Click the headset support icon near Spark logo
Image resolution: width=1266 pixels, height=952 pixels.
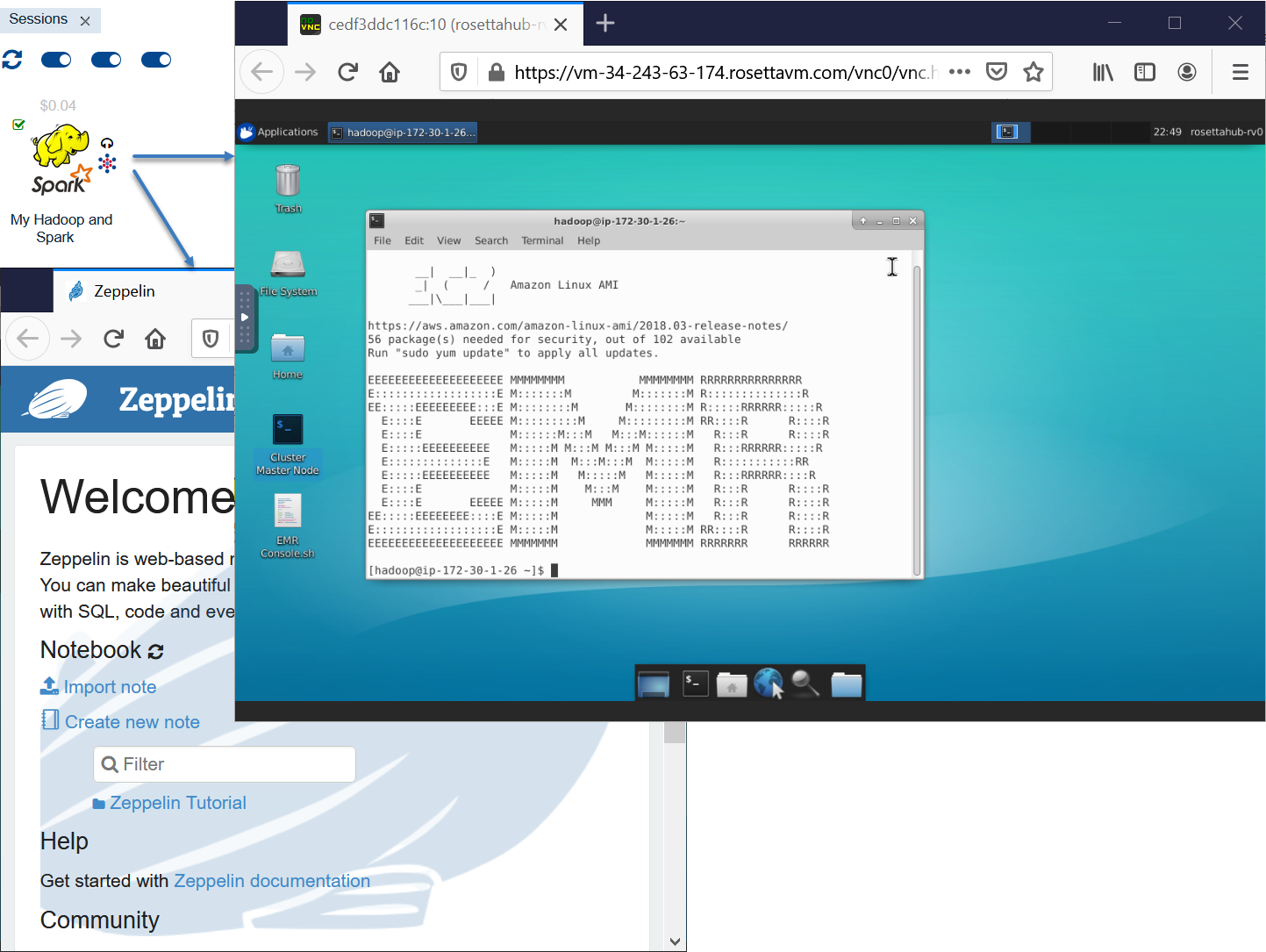(107, 143)
